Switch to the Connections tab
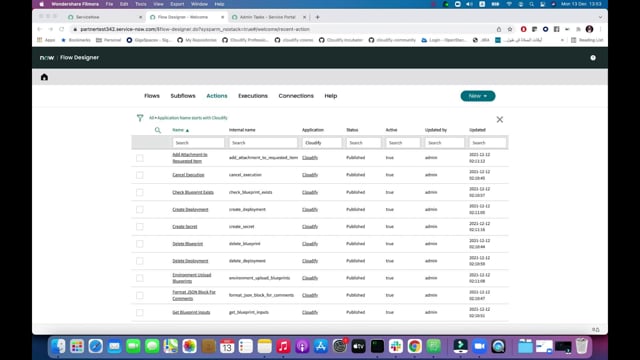Screen dimensions: 640x360 296,96
